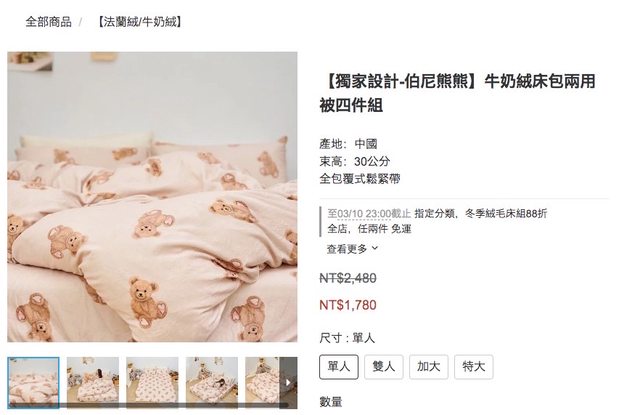Show the third thumbnail of flat sheet
Screen dimensions: 640x415
point(152,382)
